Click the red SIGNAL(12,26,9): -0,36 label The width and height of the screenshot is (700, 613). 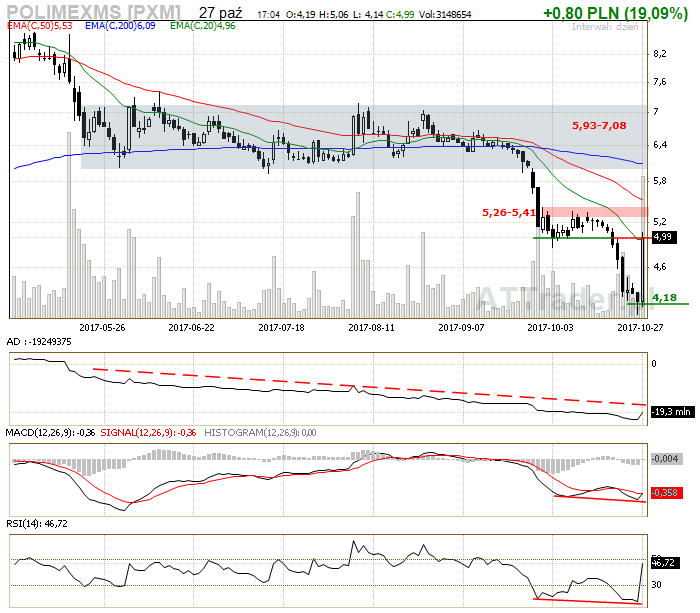(x=148, y=433)
